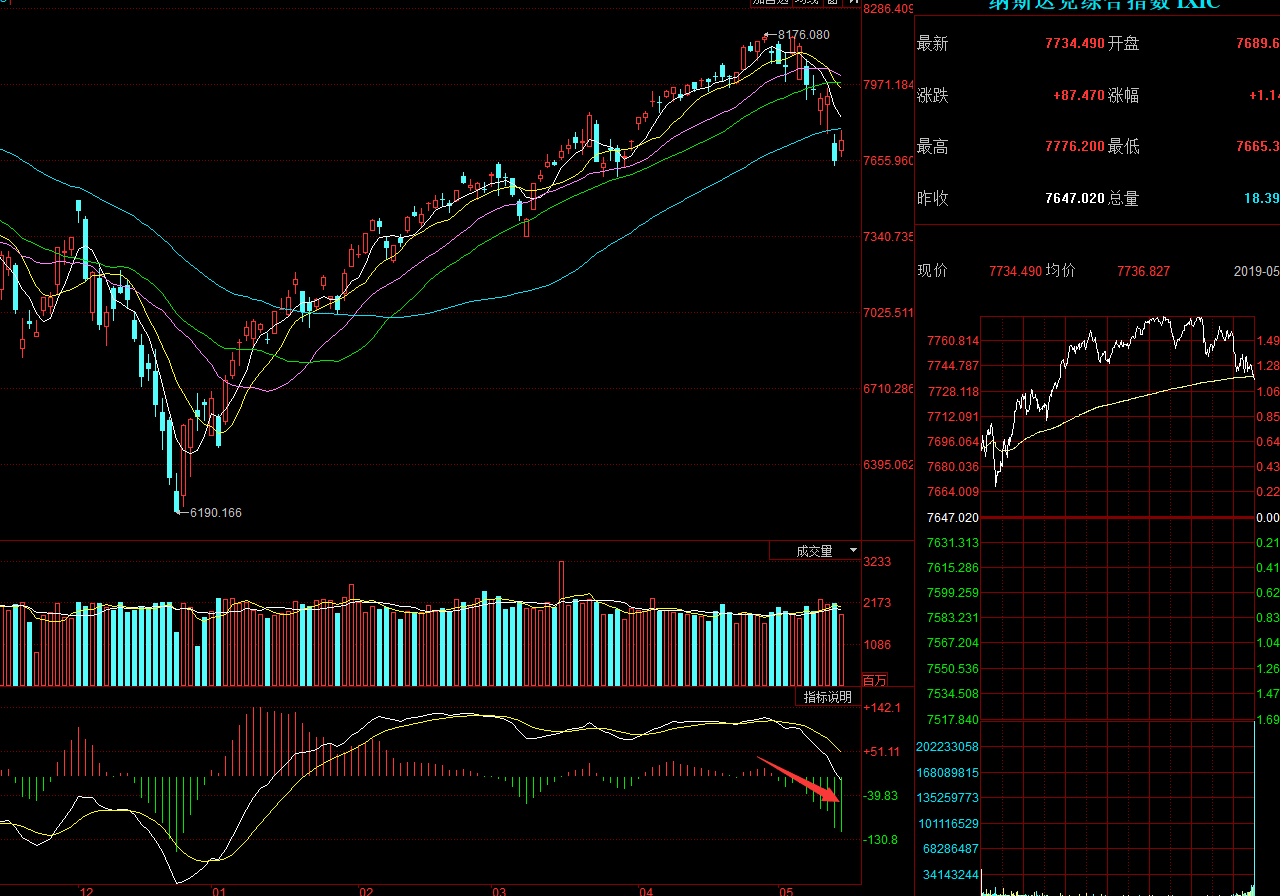
Task: Click the 01 month marker on time axis
Action: click(x=219, y=890)
